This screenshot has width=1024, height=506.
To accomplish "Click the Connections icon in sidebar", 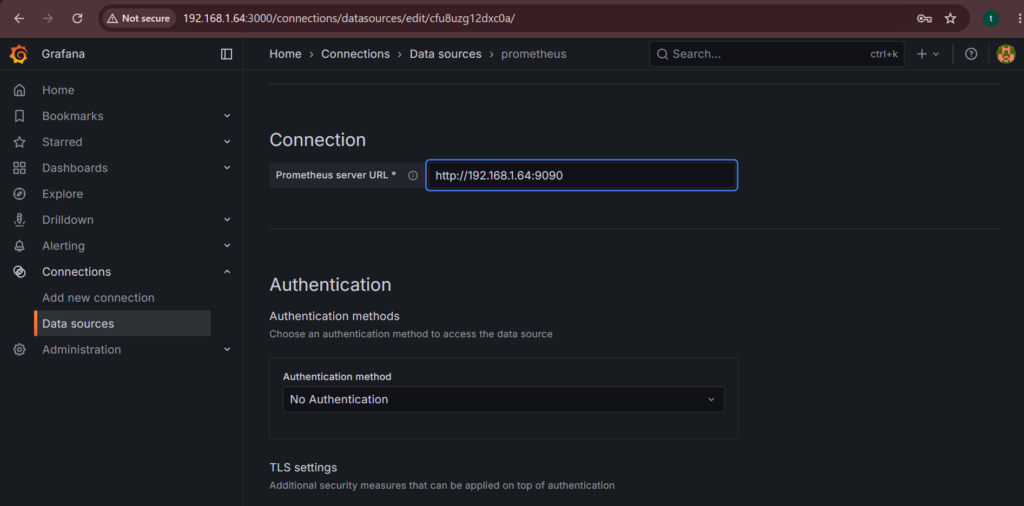I will 20,272.
